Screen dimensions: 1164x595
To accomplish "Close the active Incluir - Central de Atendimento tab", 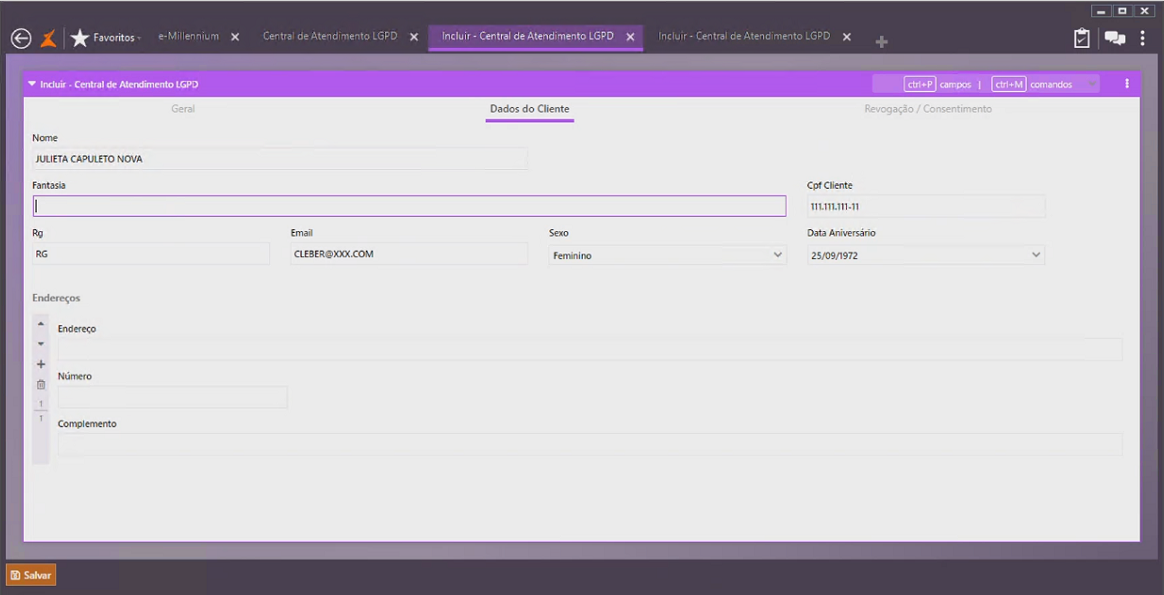I will pyautogui.click(x=630, y=36).
